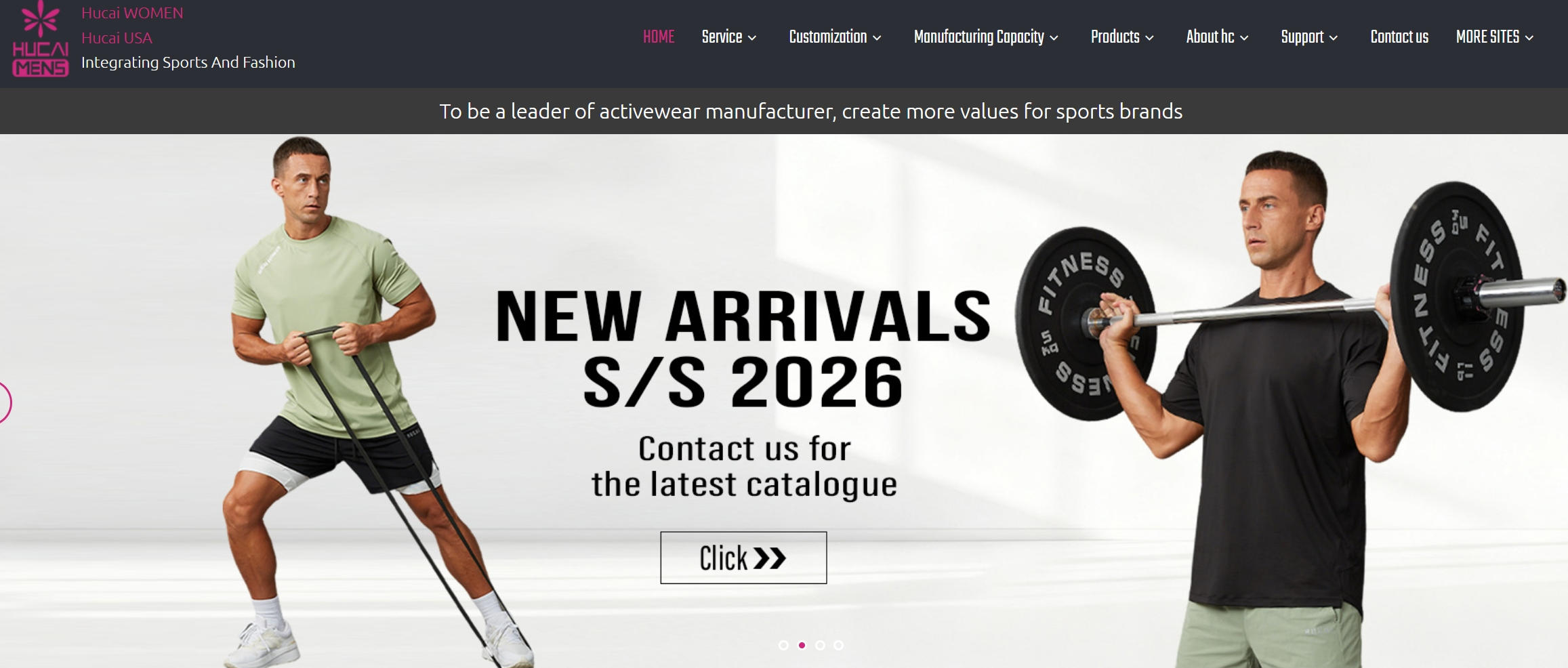The height and width of the screenshot is (668, 1568).
Task: Click the chevron beside About hc
Action: pyautogui.click(x=1244, y=38)
